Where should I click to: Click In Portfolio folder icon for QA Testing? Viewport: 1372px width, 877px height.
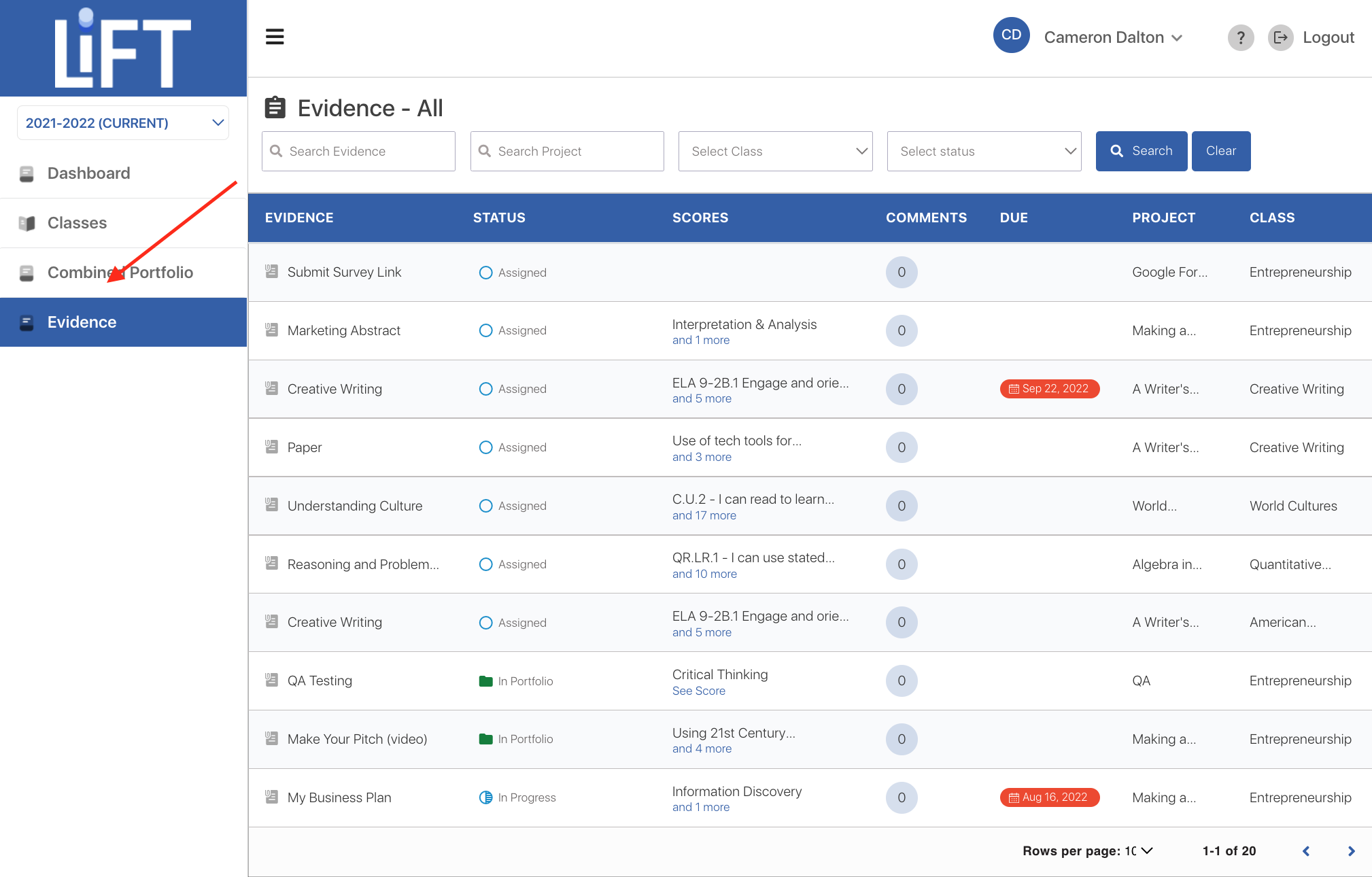pos(485,681)
